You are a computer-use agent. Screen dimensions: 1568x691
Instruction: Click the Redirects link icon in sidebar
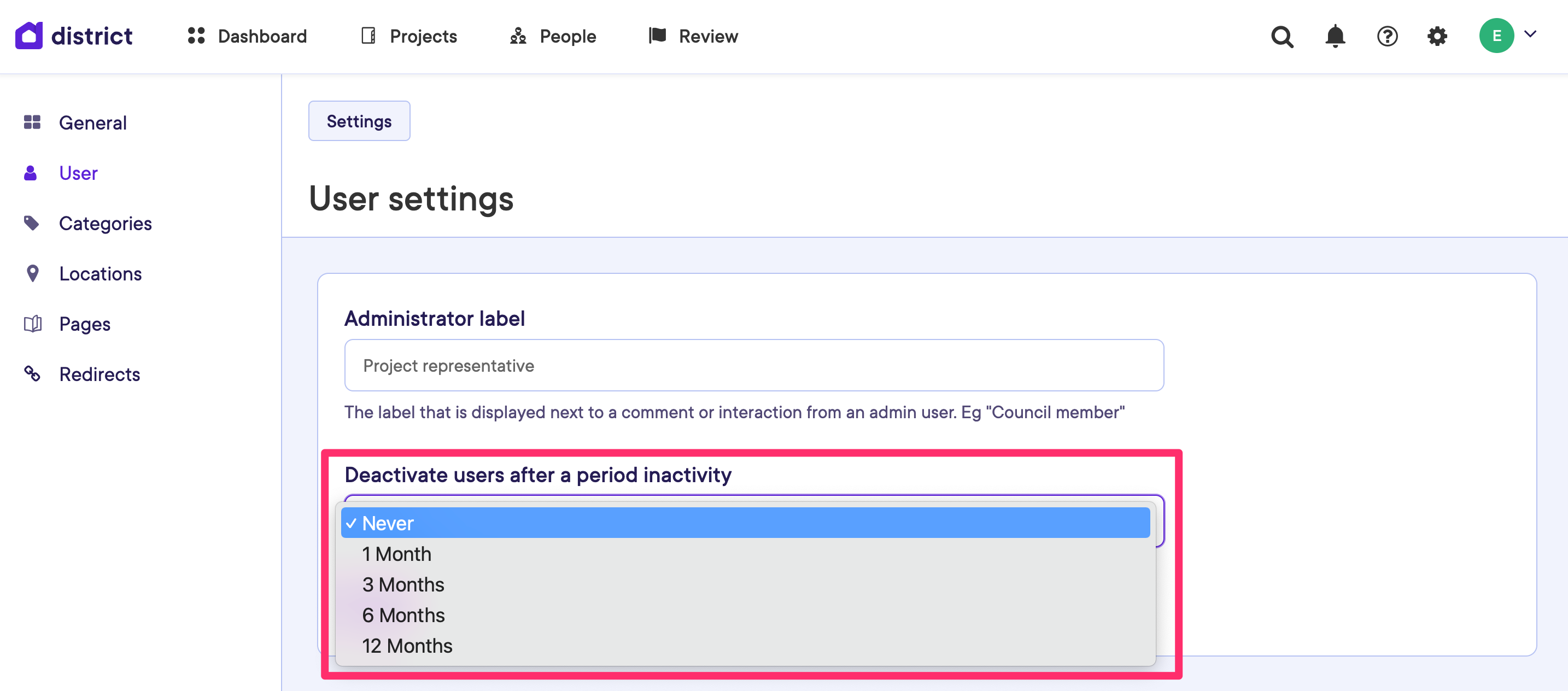(x=32, y=374)
